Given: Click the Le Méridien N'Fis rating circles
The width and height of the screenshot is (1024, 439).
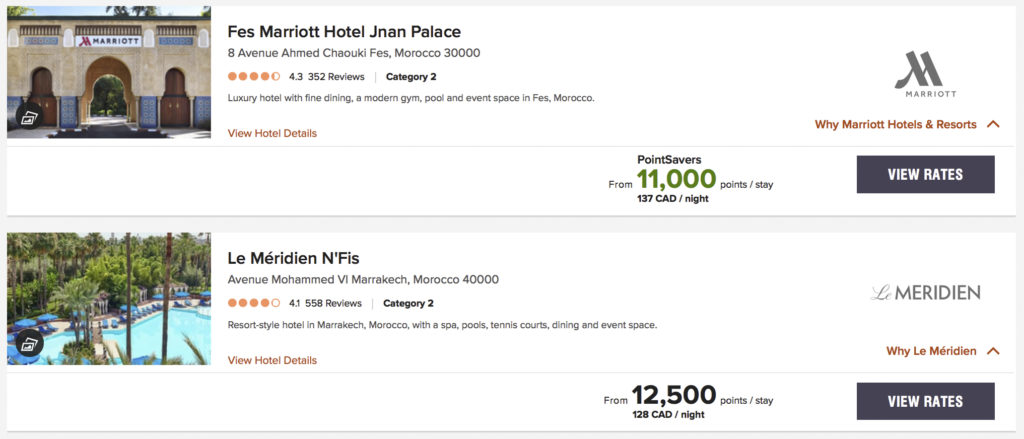Looking at the screenshot, I should [x=254, y=303].
